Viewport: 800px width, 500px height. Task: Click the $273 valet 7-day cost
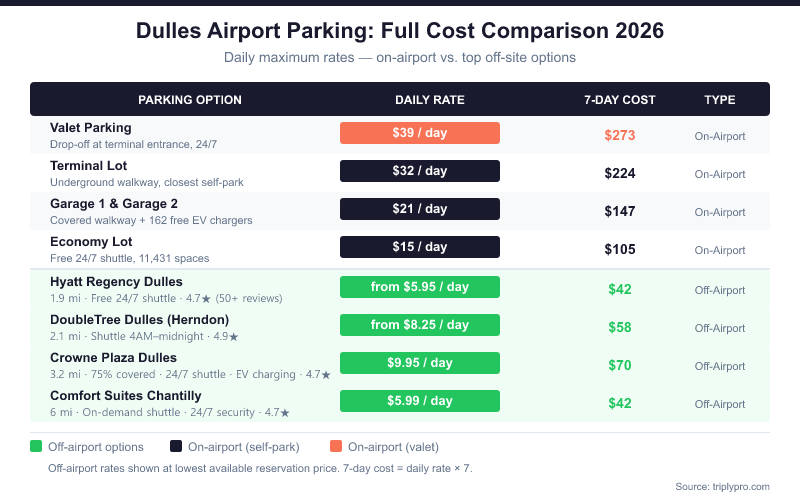pos(620,135)
